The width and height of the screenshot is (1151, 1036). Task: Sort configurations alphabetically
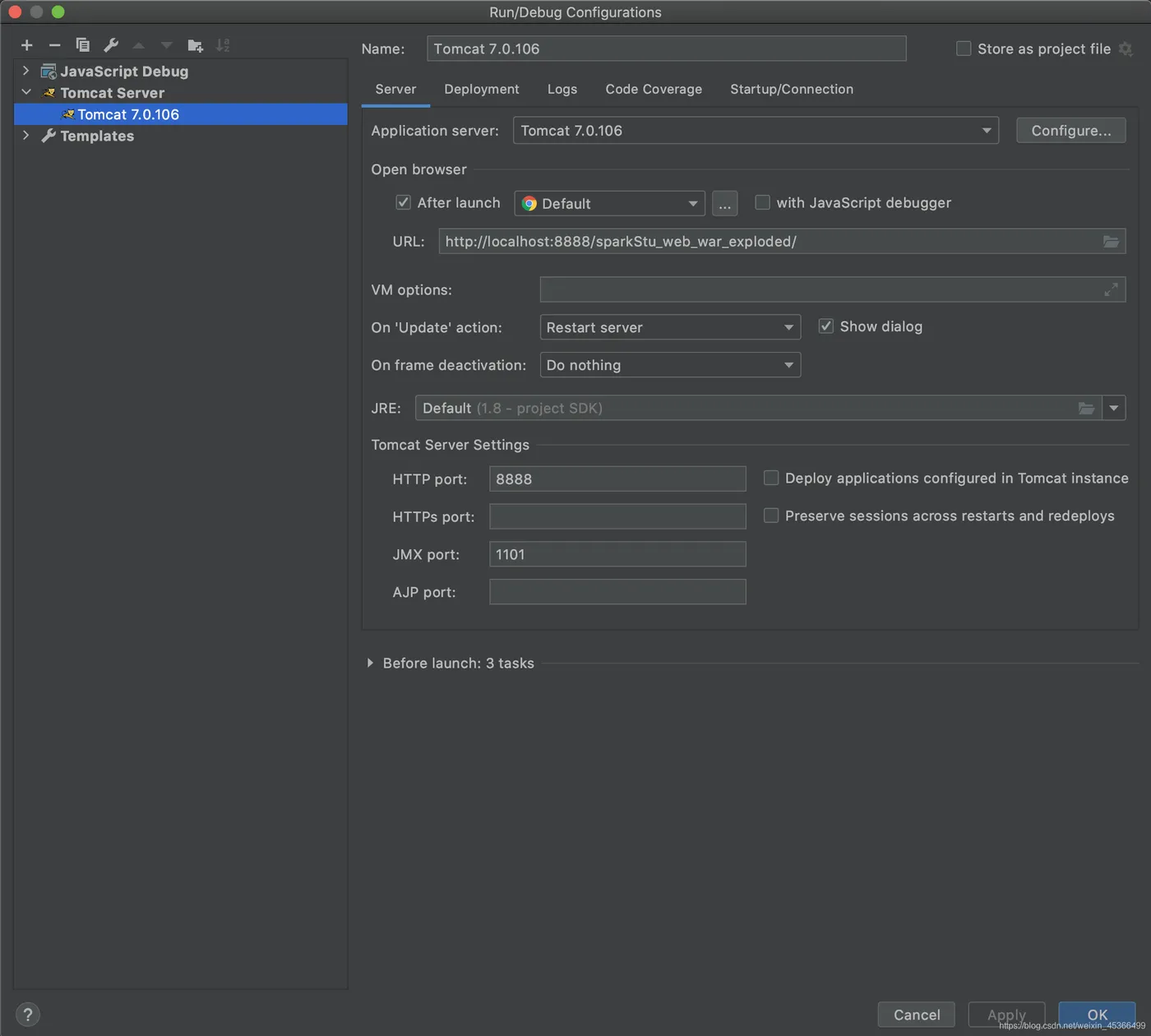(x=223, y=45)
